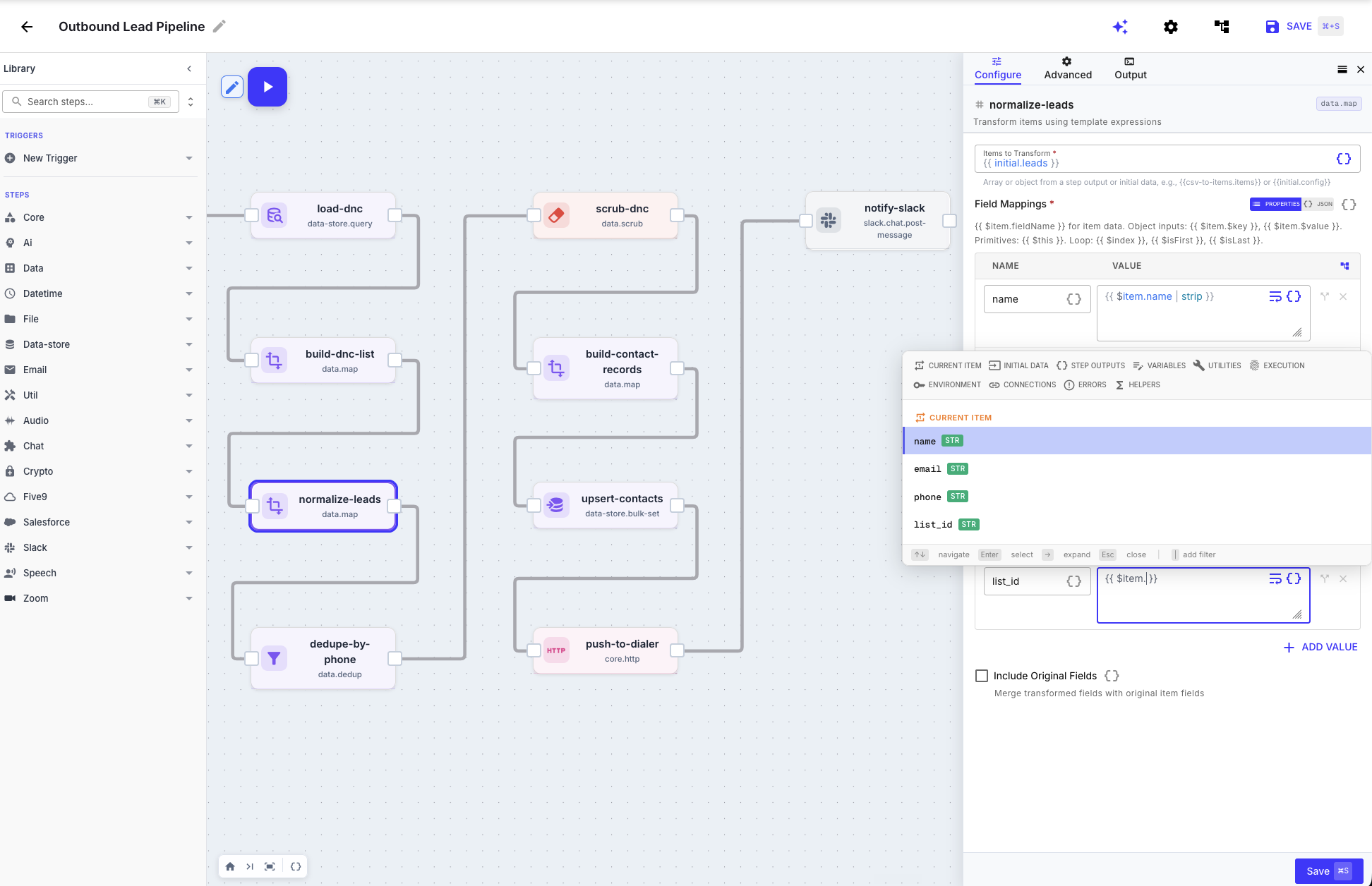
Task: Focus the Search steps input
Action: [x=90, y=102]
